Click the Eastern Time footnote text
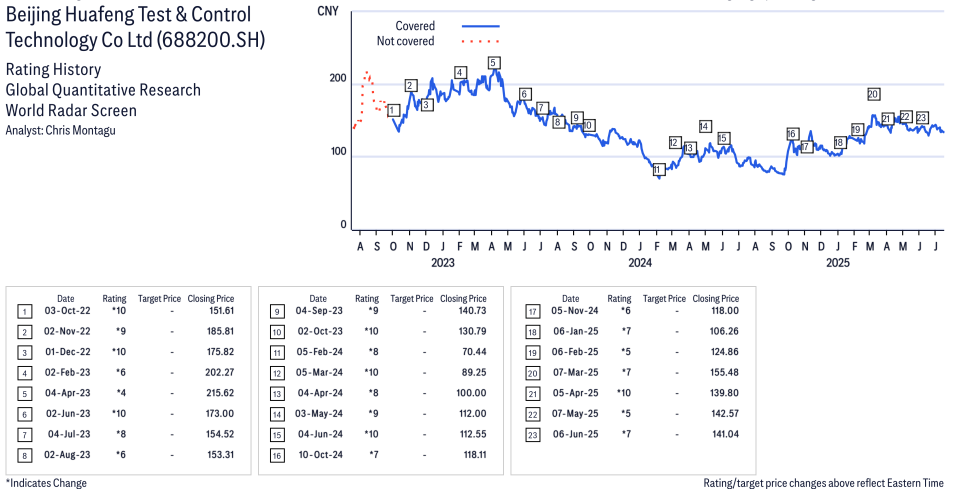 (x=824, y=483)
